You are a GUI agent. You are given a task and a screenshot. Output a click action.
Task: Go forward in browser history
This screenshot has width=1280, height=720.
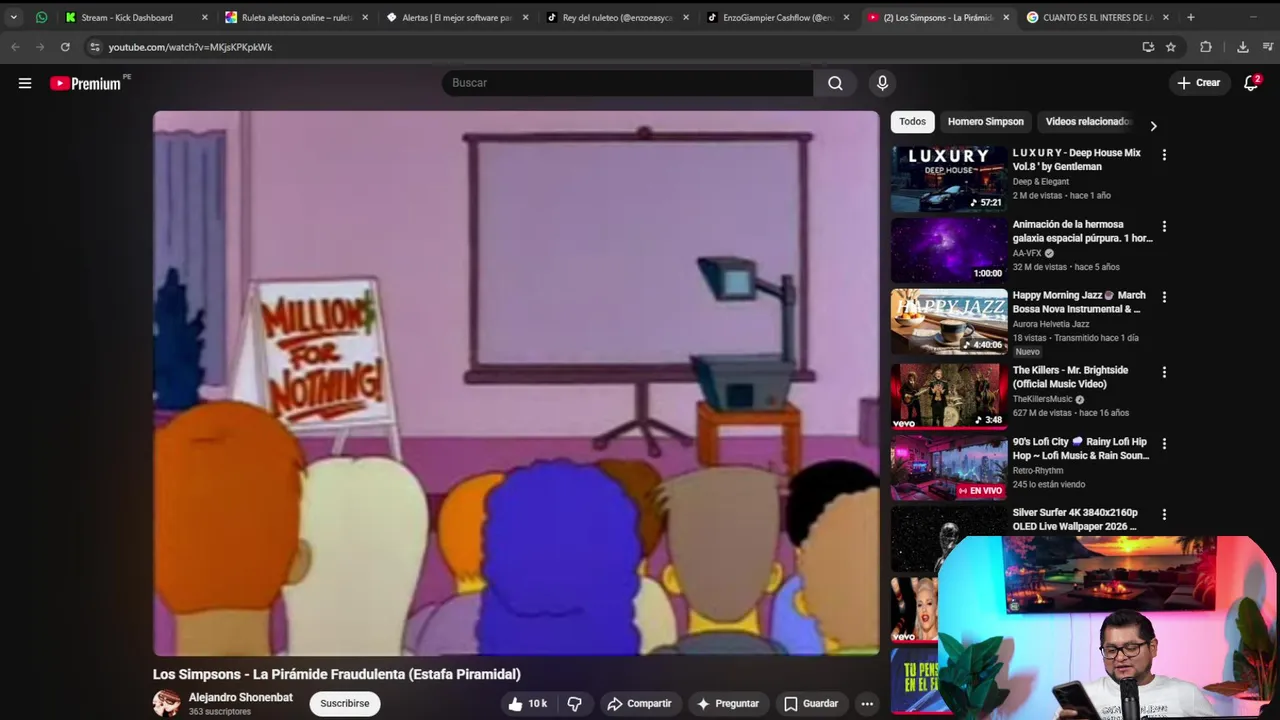[x=40, y=47]
